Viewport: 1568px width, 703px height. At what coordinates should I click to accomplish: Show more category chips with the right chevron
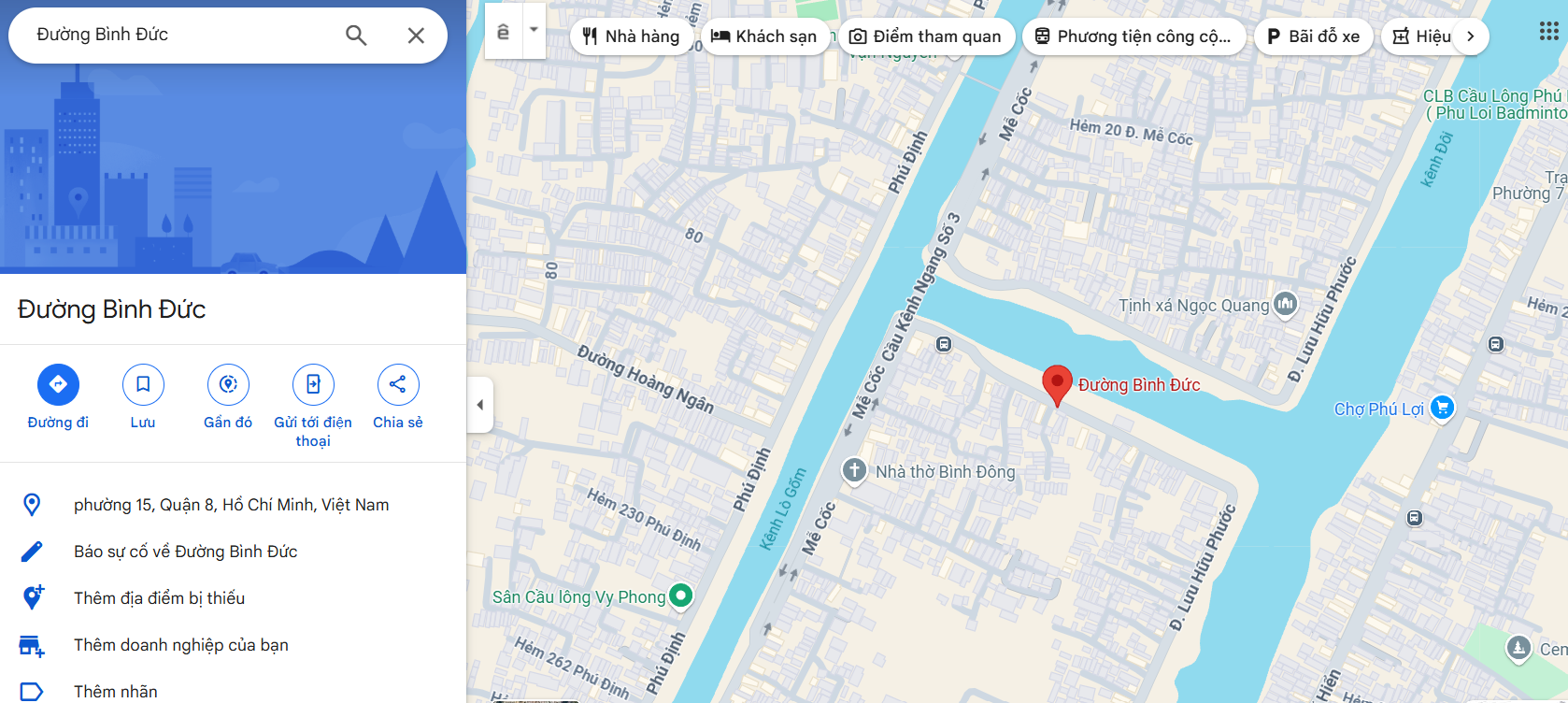(x=1471, y=36)
